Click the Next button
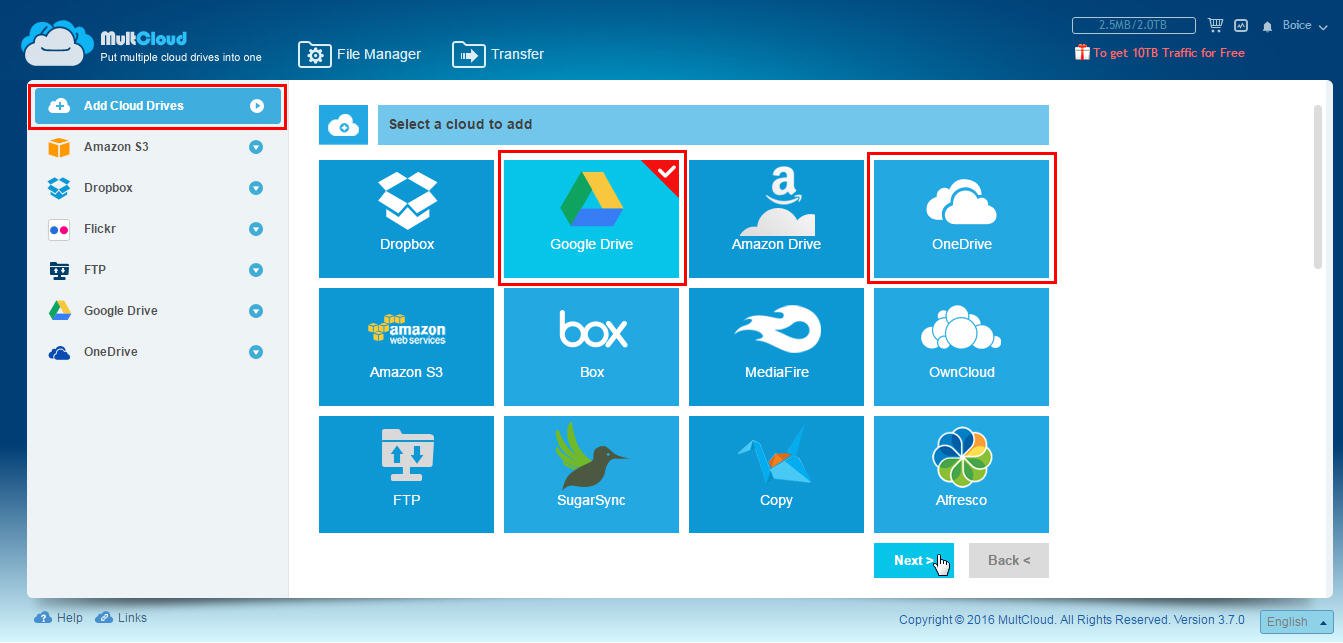Image resolution: width=1343 pixels, height=643 pixels. (x=914, y=561)
